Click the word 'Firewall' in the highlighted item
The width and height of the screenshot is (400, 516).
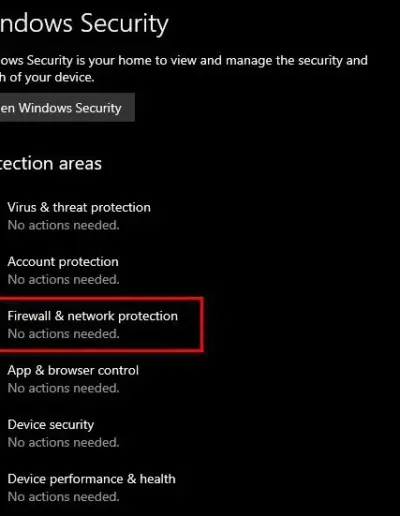click(x=29, y=316)
